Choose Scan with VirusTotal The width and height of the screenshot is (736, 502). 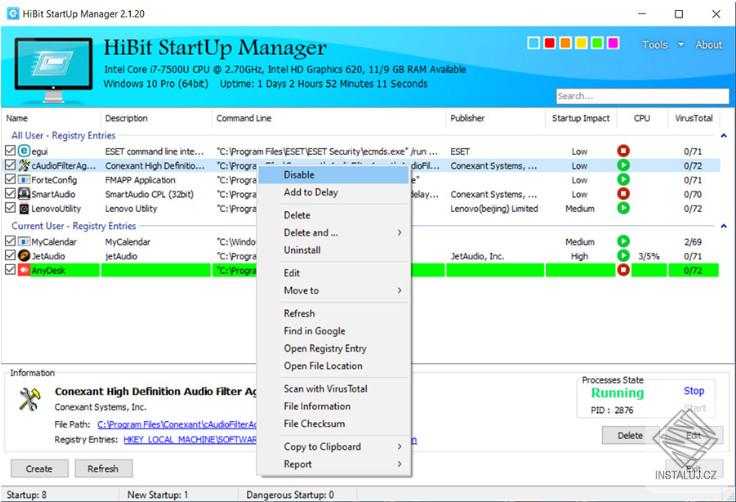click(x=335, y=389)
